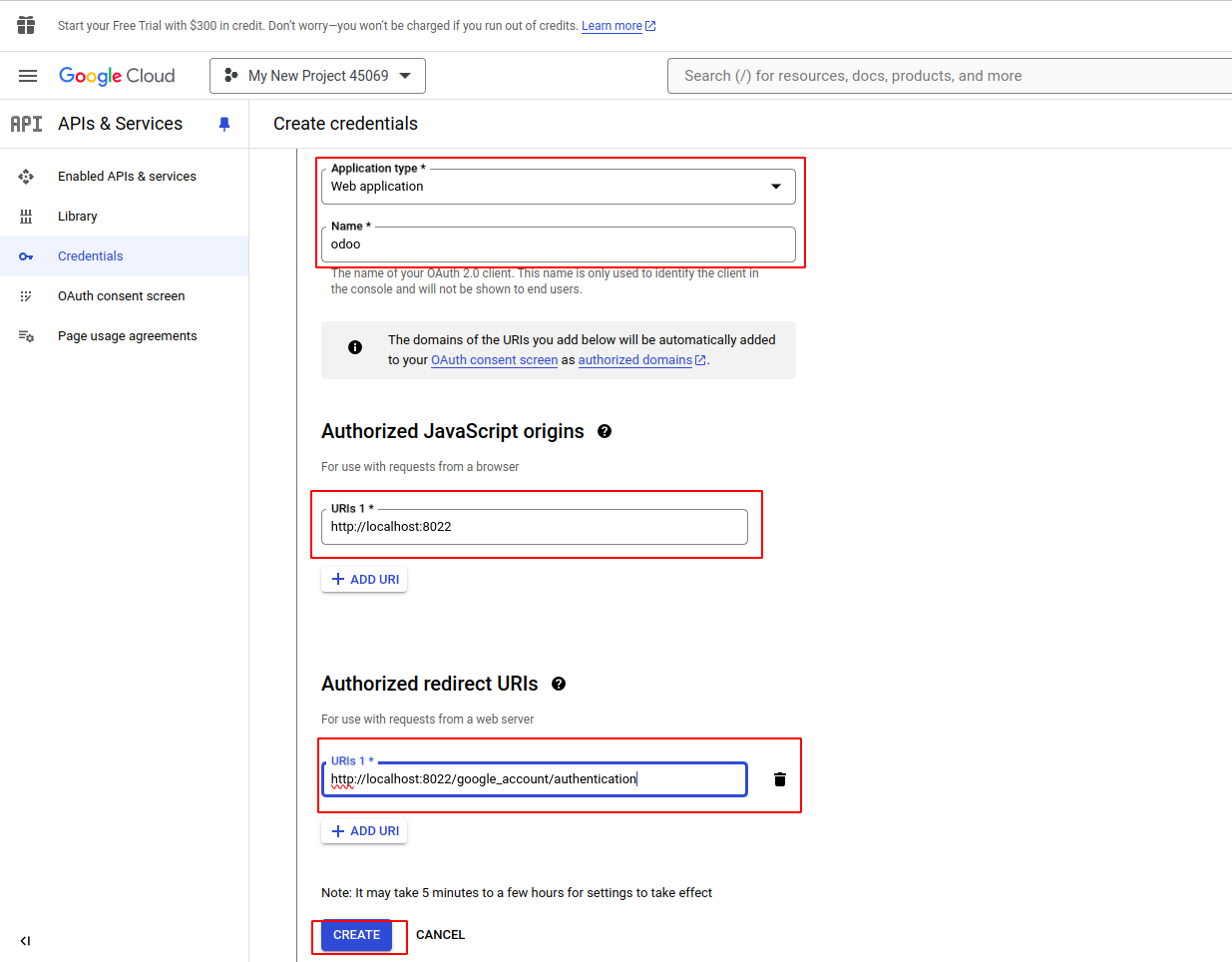Click the Name input field containing odoo
The height and width of the screenshot is (962, 1232).
(x=558, y=244)
